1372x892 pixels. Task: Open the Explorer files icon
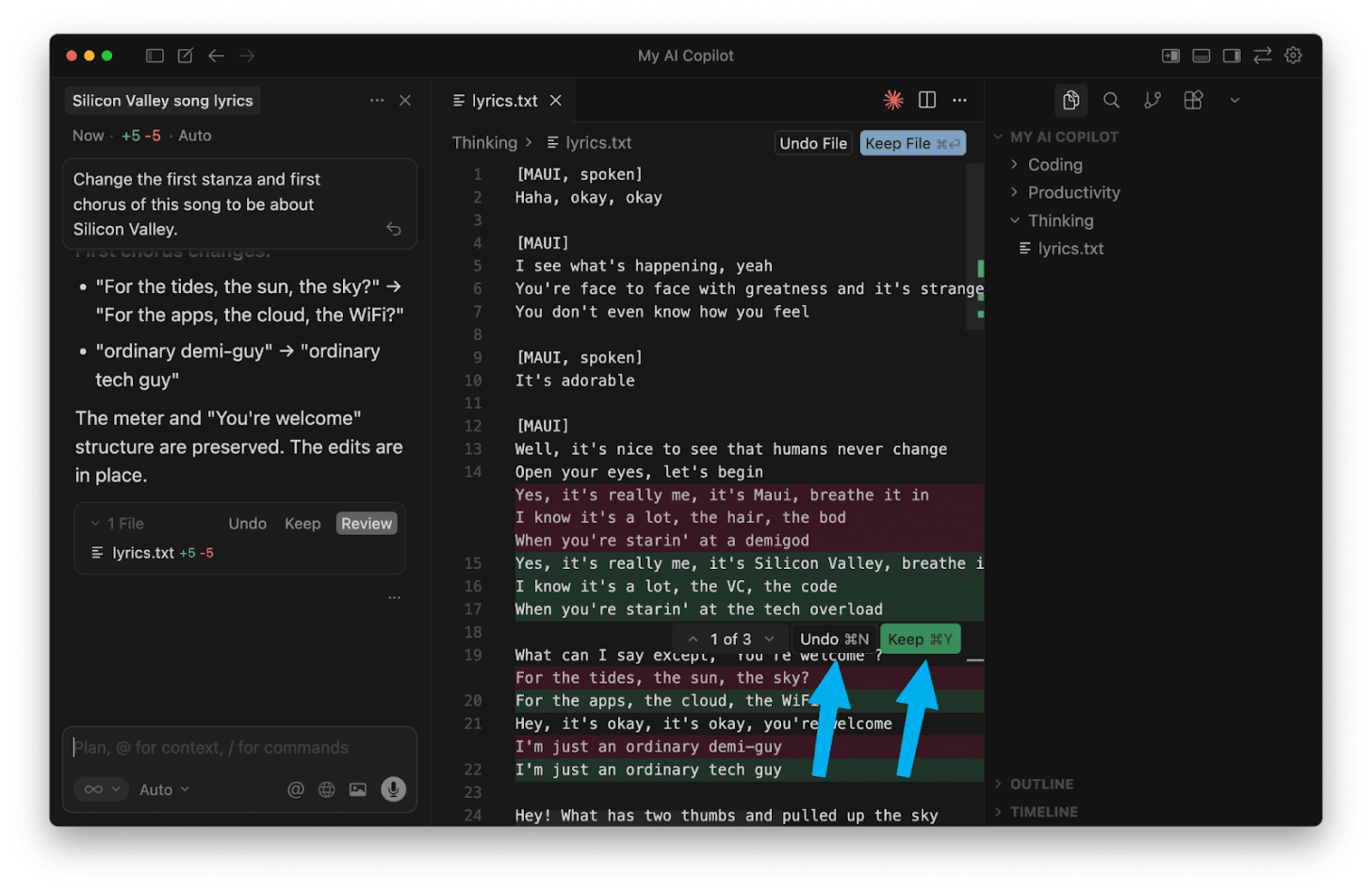[x=1070, y=100]
